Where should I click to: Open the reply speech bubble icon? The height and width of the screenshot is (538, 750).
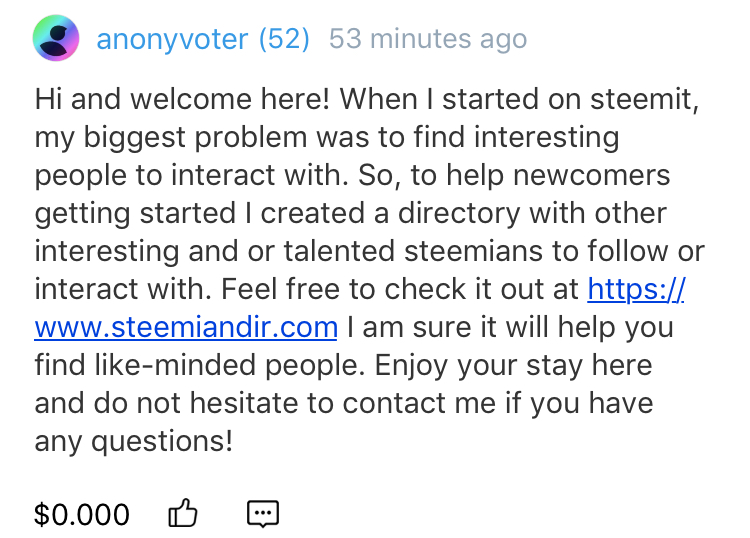[x=262, y=514]
